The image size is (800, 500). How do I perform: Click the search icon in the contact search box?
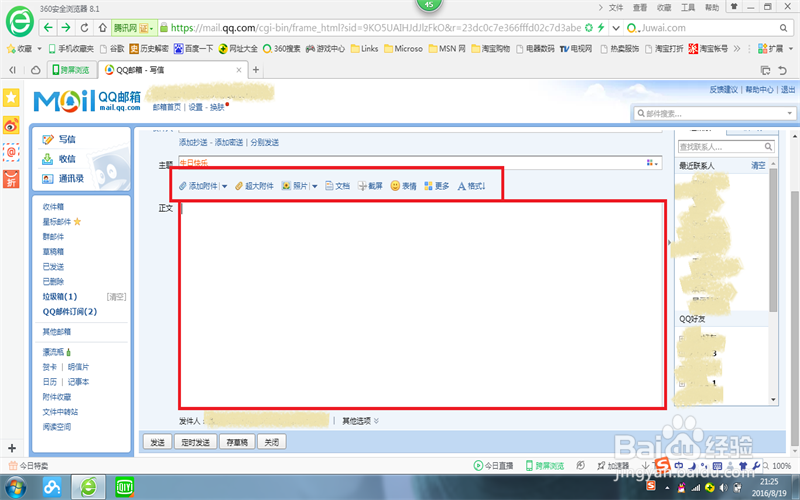point(768,147)
